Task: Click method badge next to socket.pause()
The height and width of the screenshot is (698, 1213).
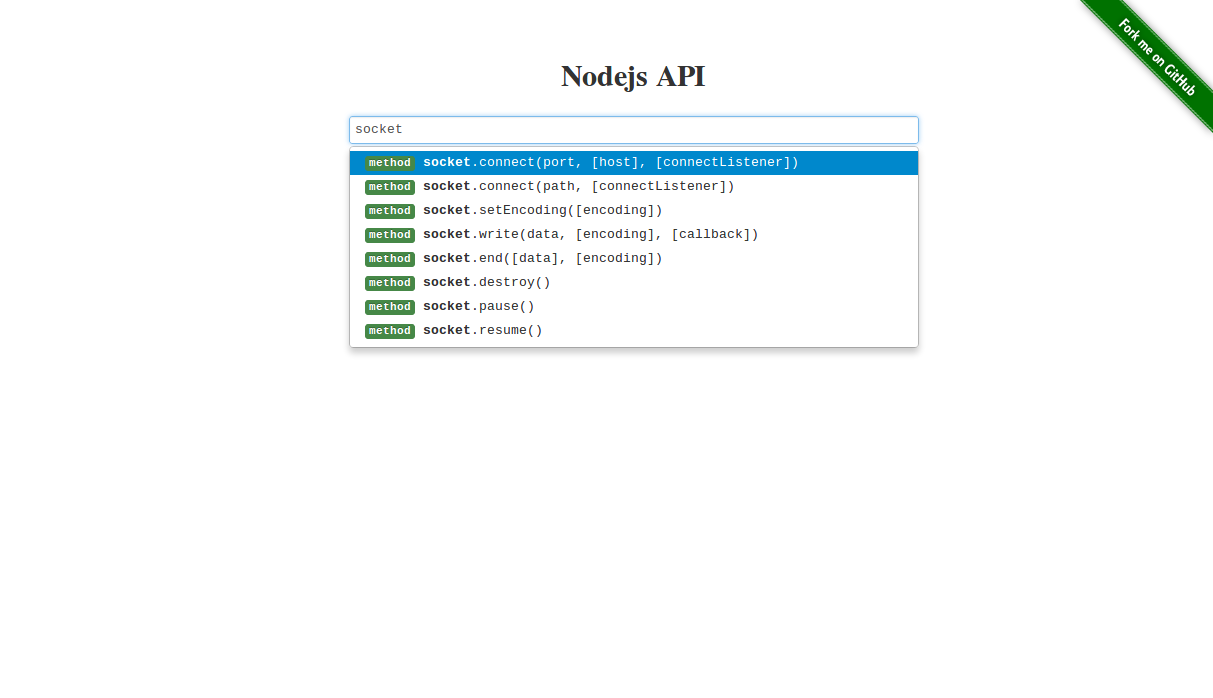Action: [x=390, y=307]
